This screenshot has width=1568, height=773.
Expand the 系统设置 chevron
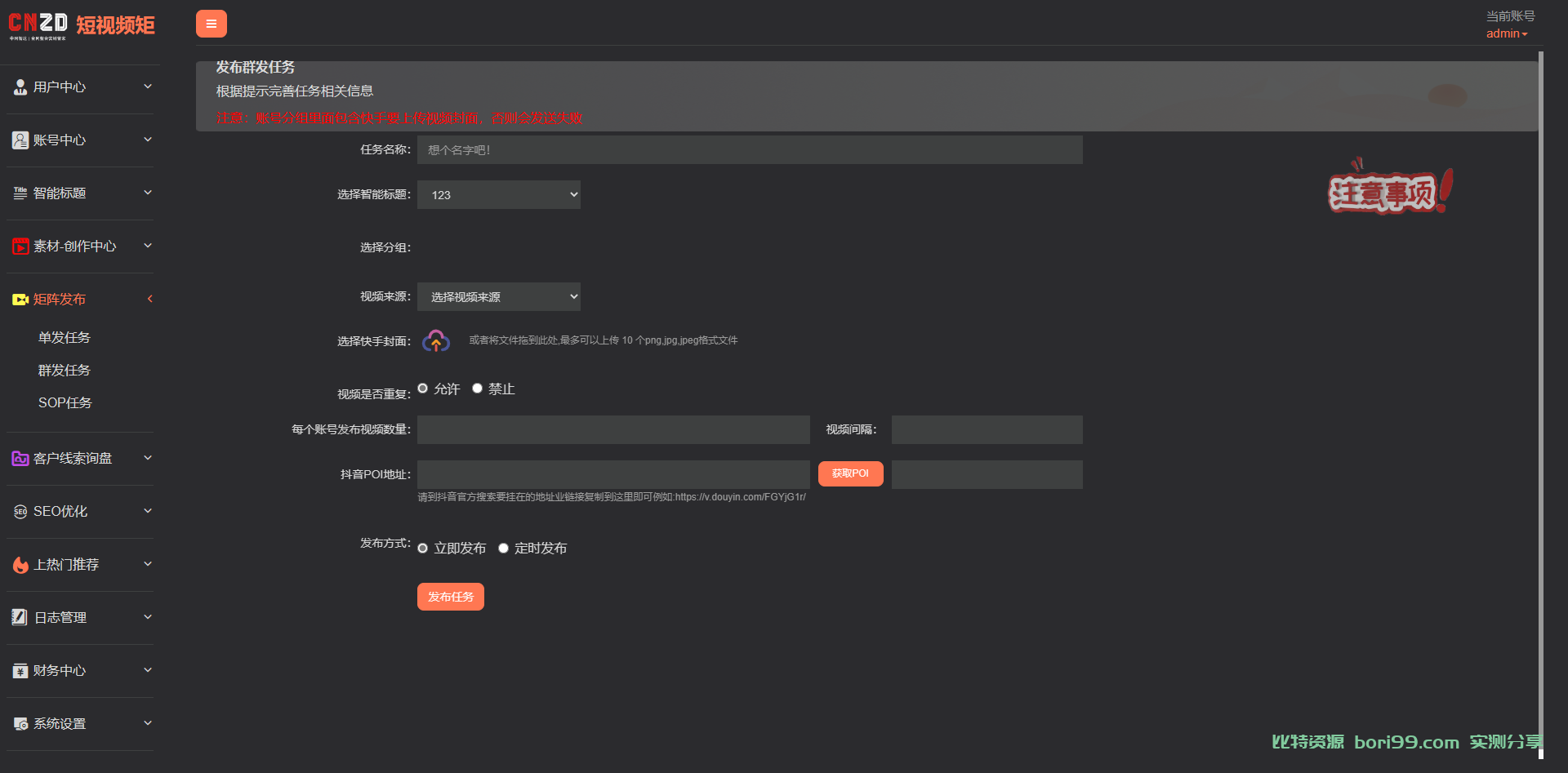tap(148, 723)
